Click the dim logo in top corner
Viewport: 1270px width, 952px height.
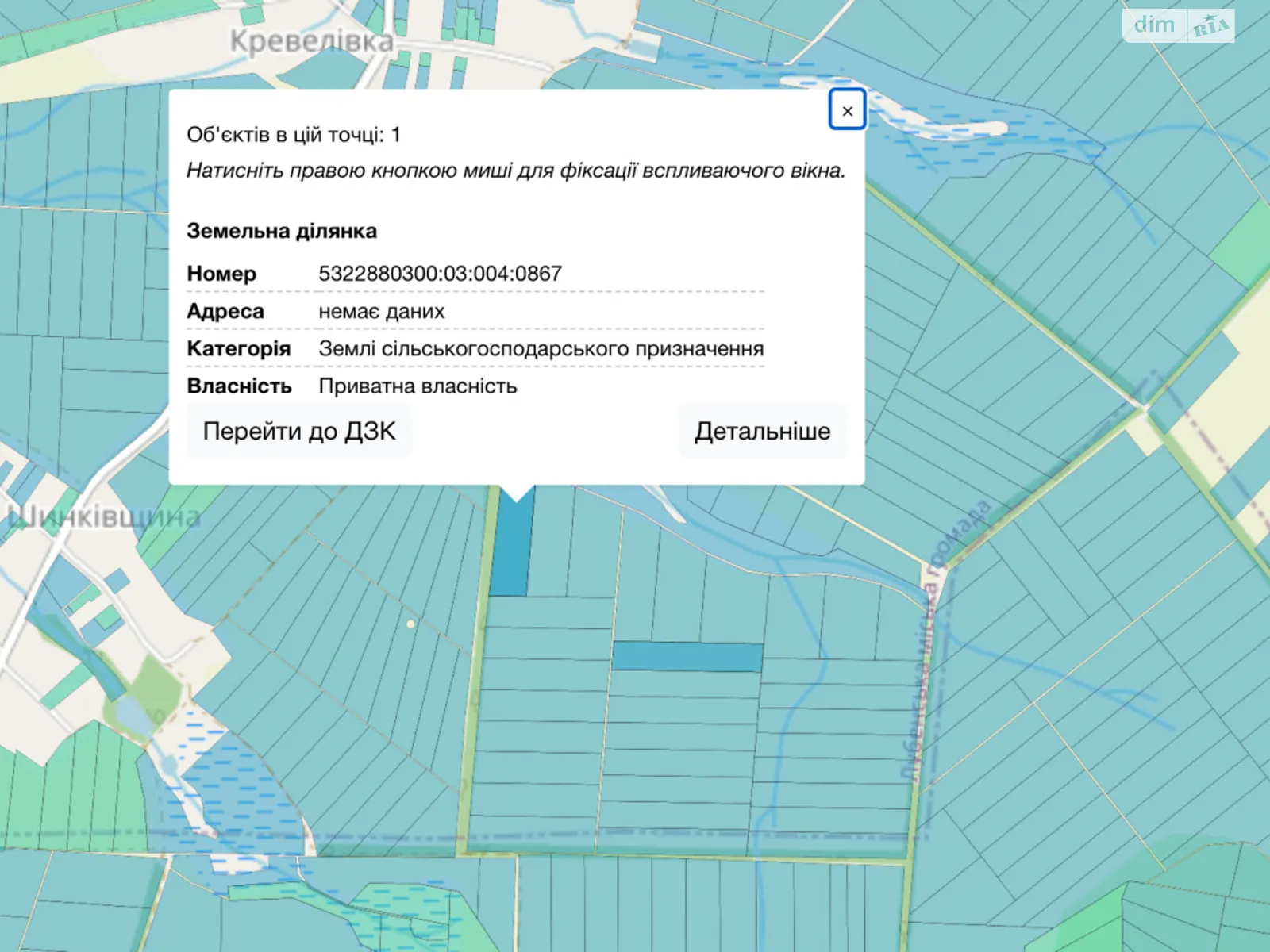coord(1154,25)
